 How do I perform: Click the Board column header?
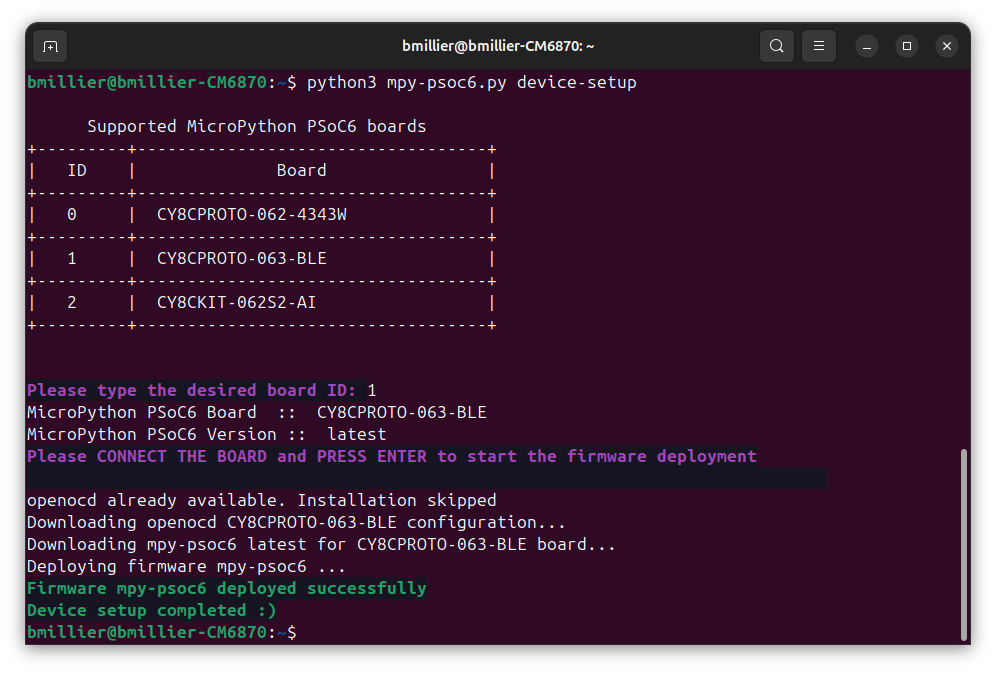point(301,170)
